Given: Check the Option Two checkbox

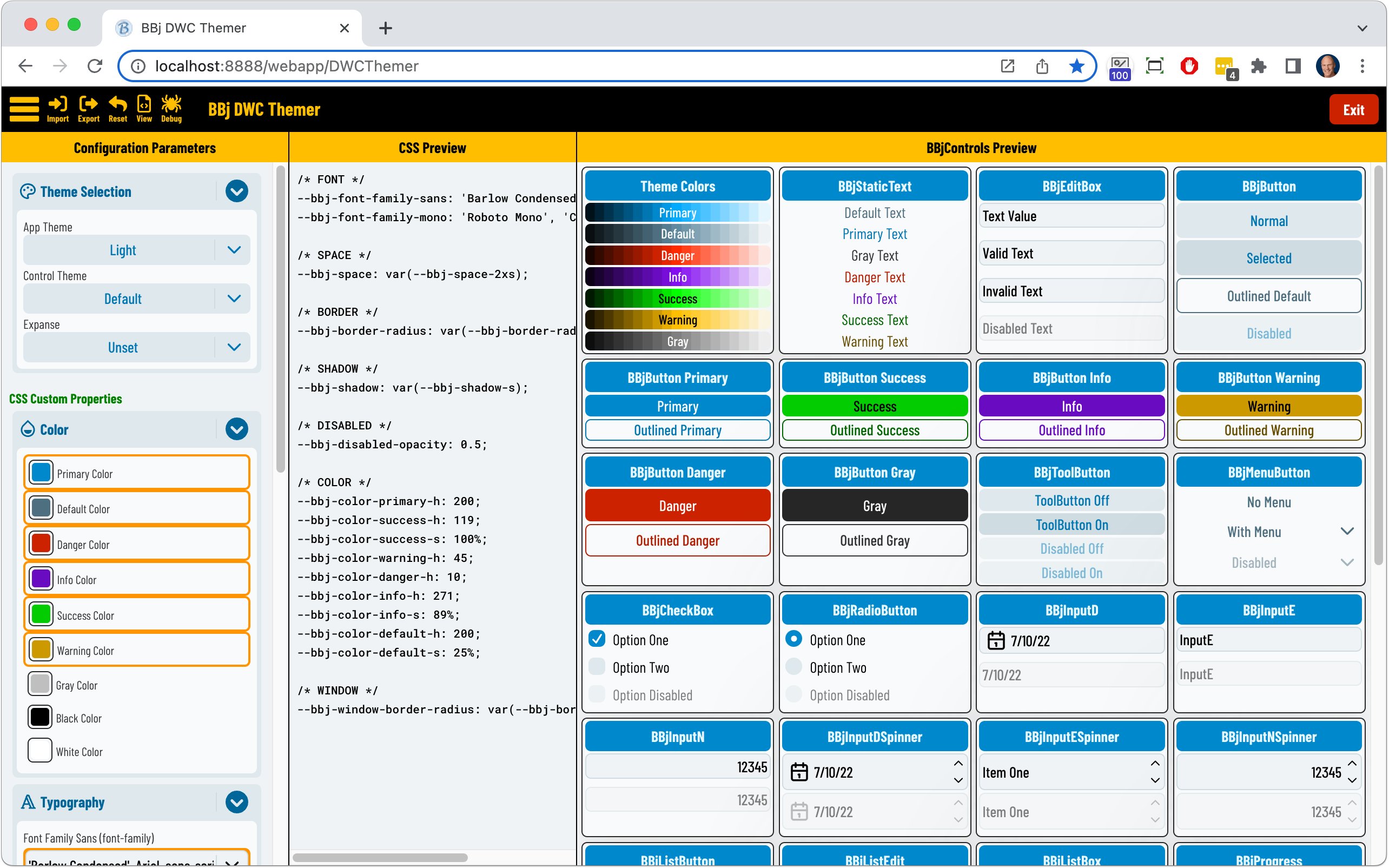Looking at the screenshot, I should coord(597,666).
